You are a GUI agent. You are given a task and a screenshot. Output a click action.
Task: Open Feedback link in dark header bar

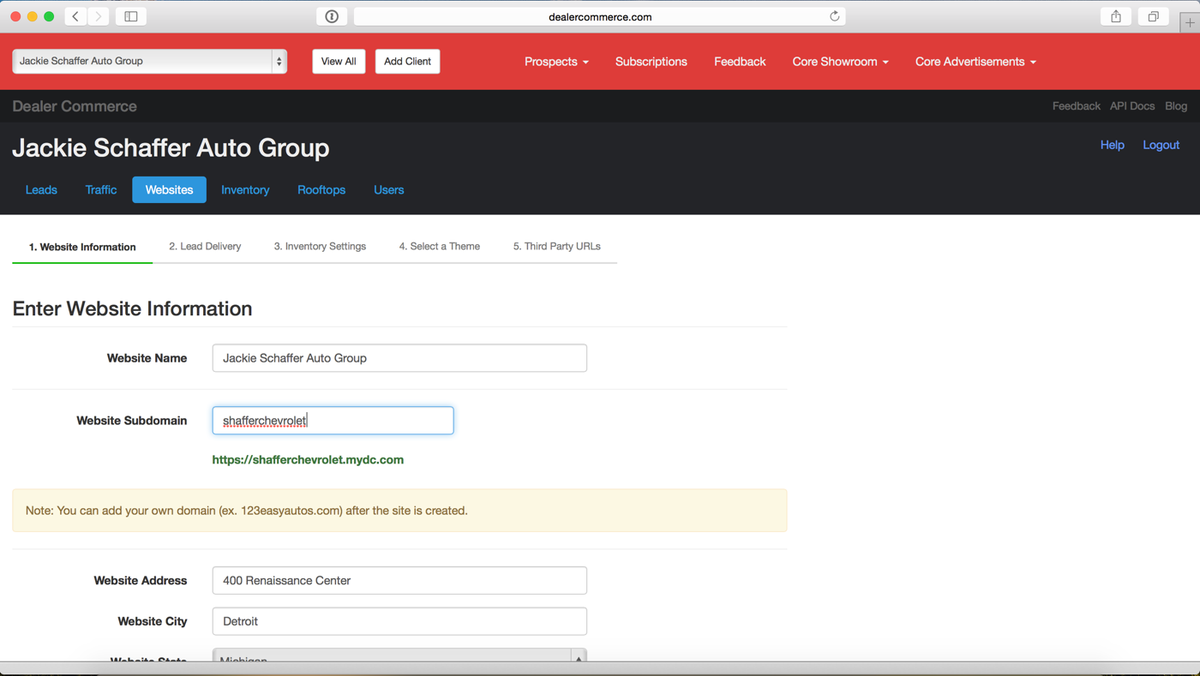point(1076,106)
